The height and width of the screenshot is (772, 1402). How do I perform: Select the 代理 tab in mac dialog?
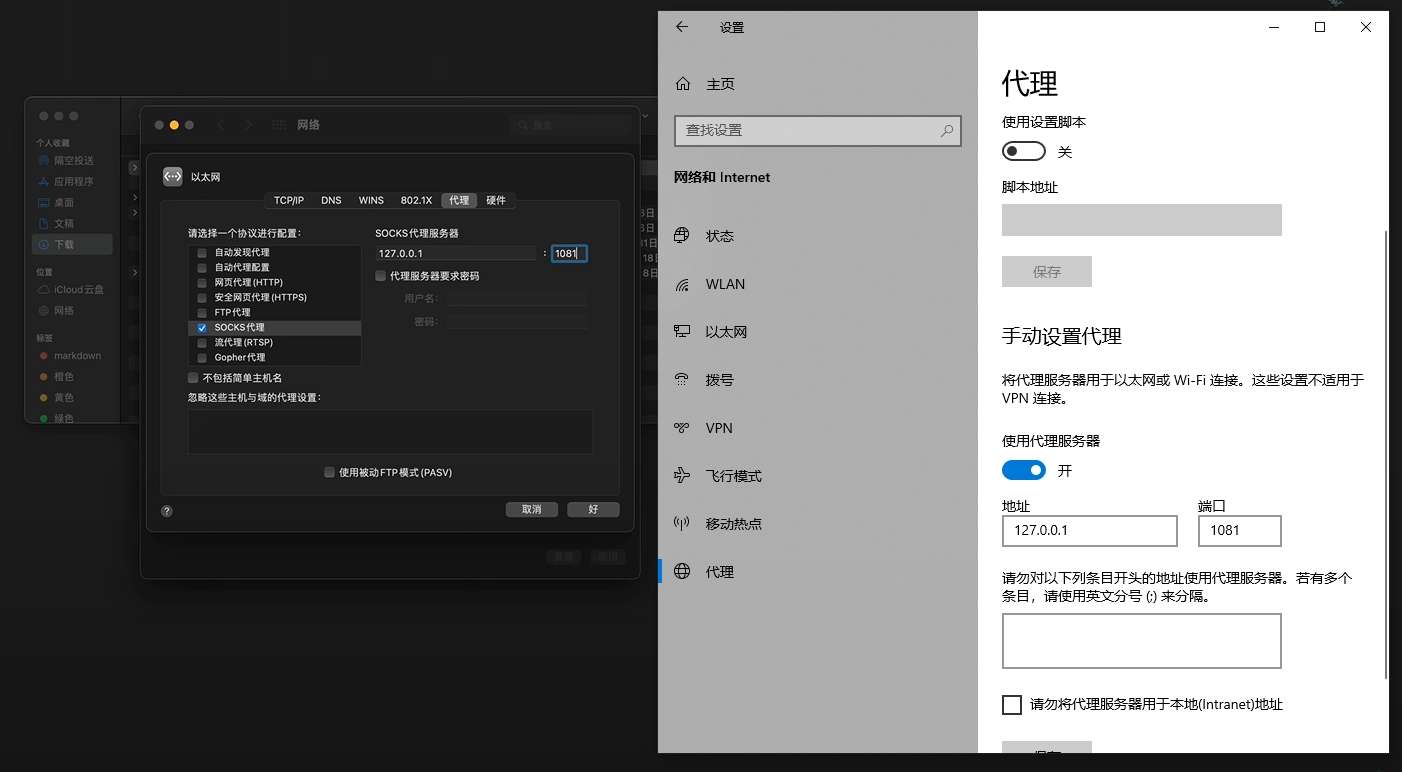459,201
